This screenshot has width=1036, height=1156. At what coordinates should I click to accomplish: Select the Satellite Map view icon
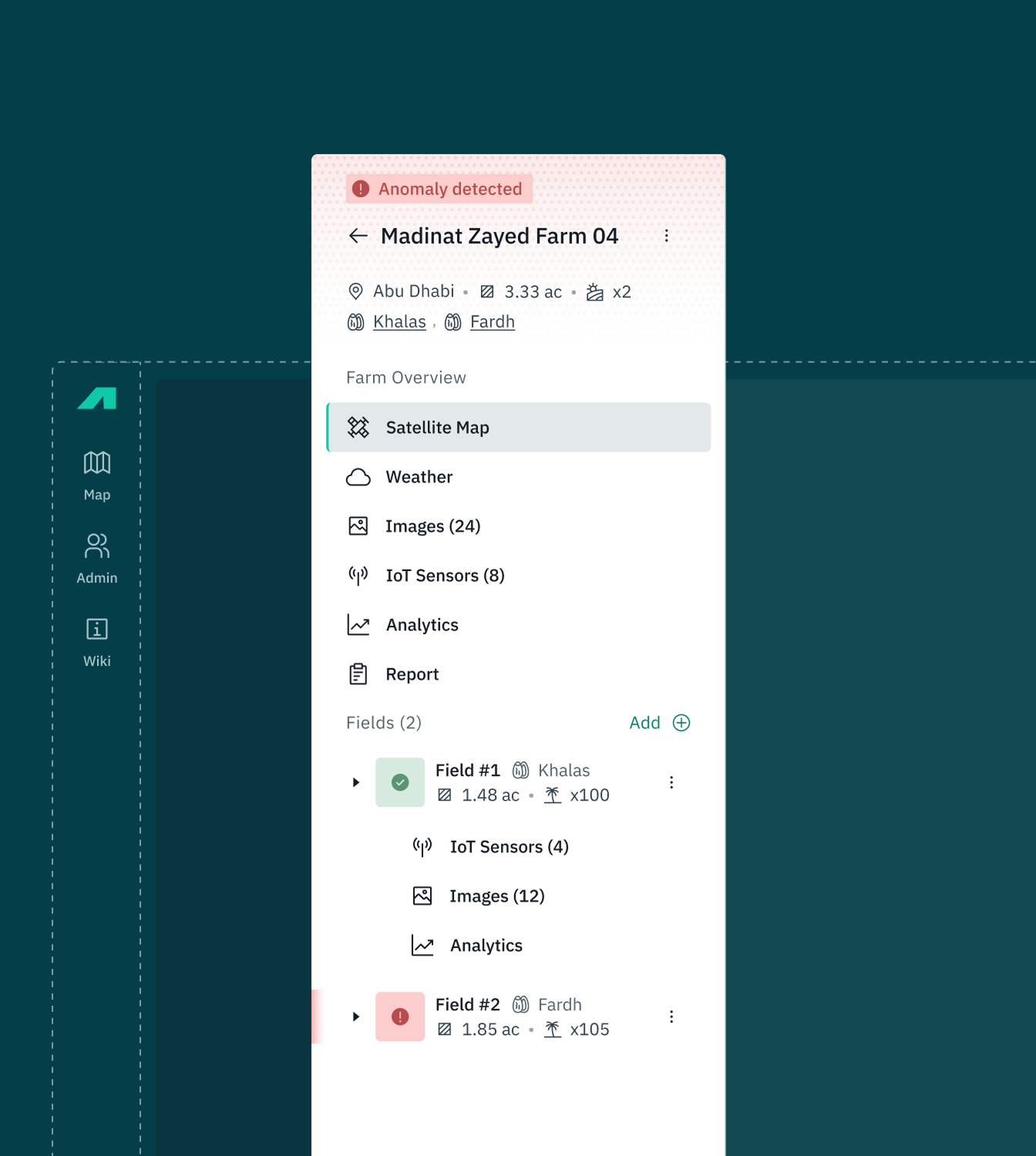click(x=358, y=427)
